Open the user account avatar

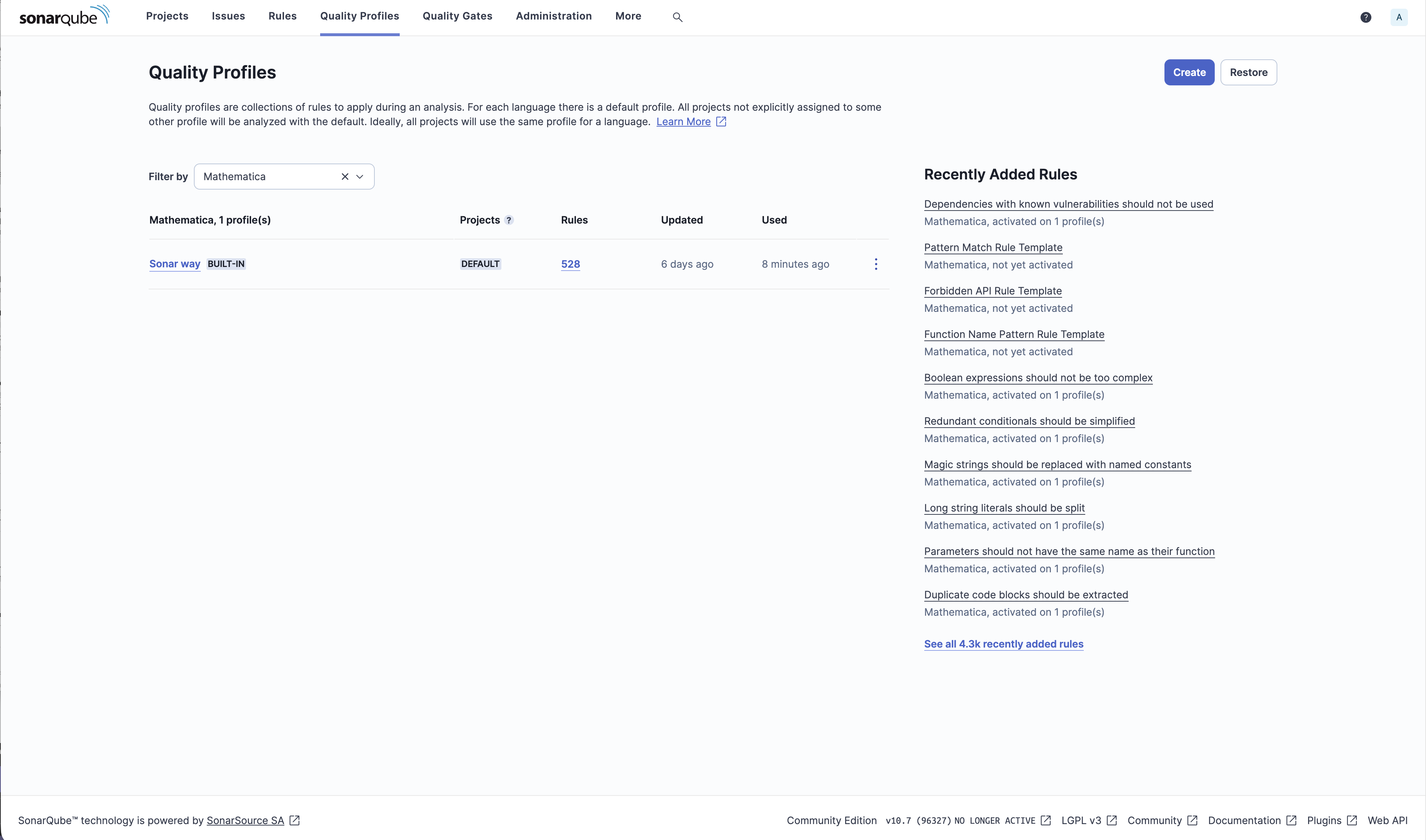pyautogui.click(x=1398, y=17)
